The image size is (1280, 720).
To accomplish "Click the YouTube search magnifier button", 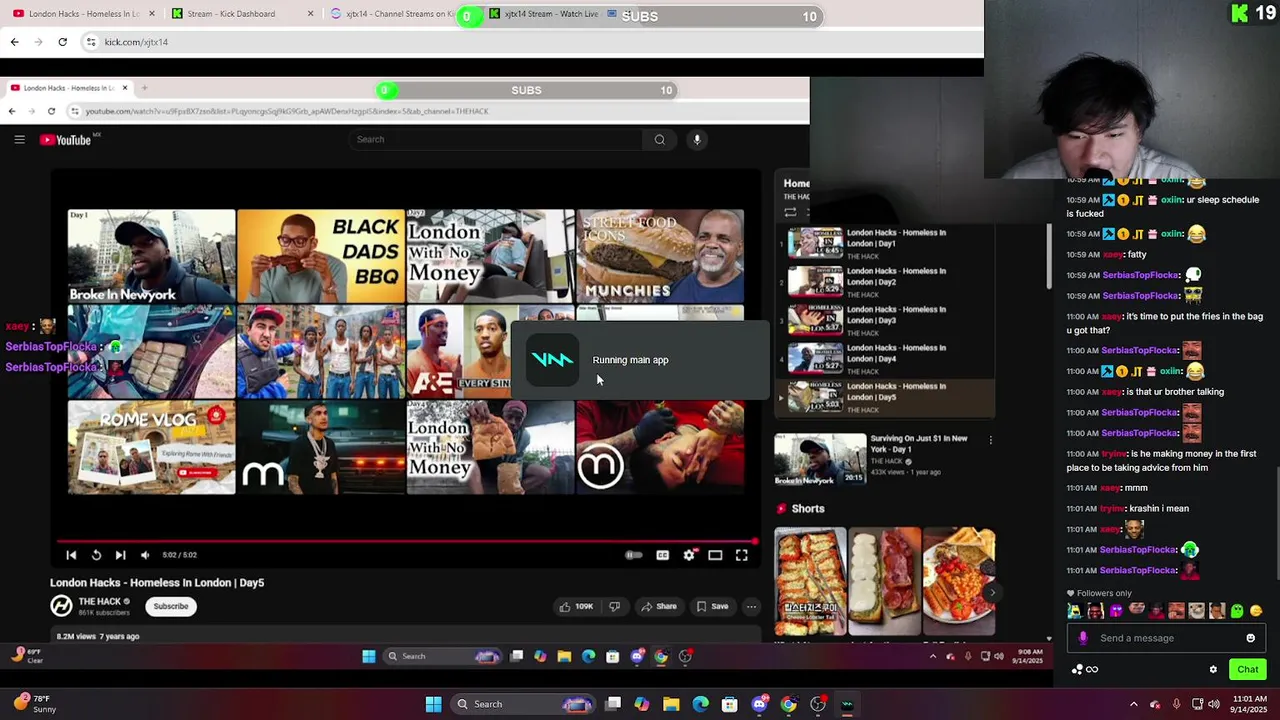I will [659, 139].
